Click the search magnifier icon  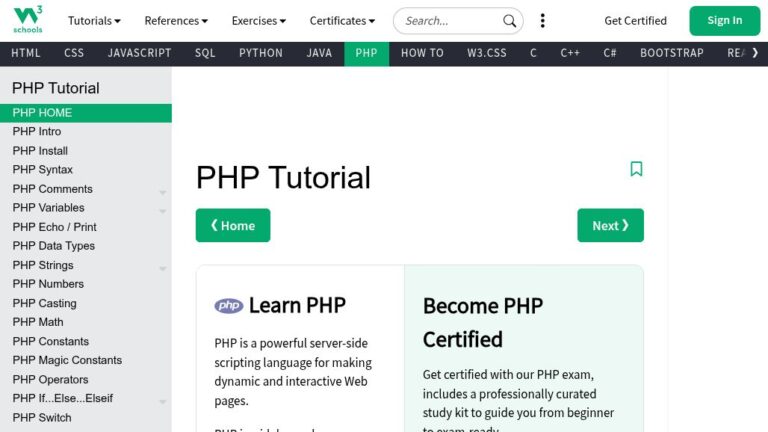(509, 21)
